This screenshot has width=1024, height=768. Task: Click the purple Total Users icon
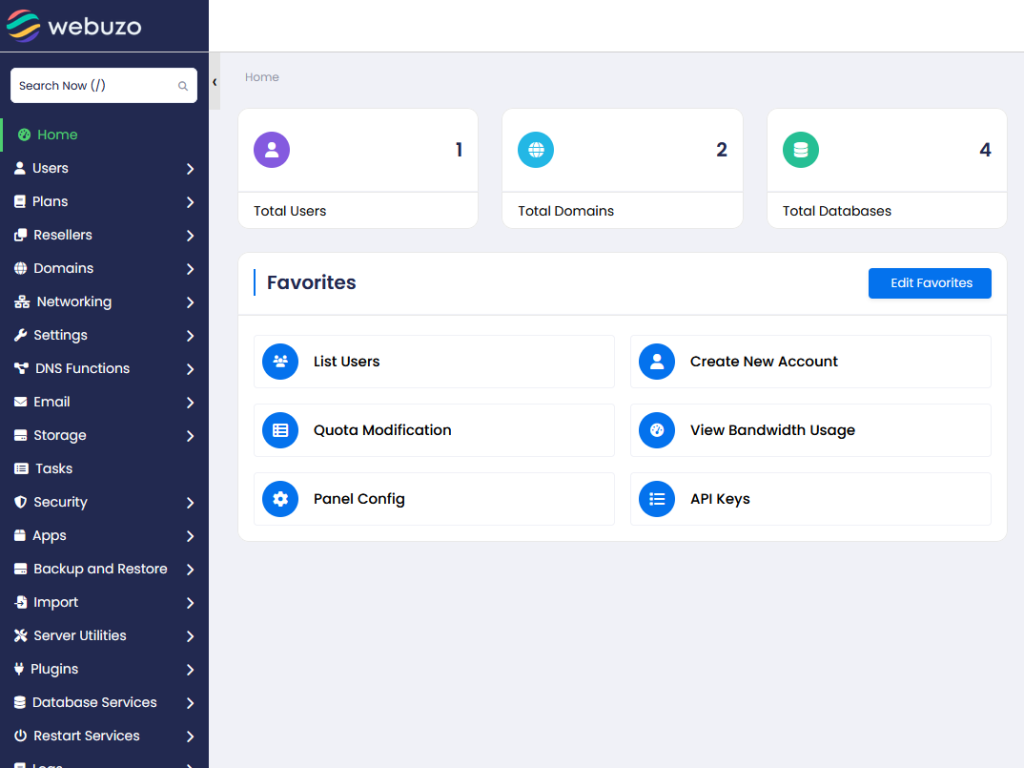coord(271,149)
